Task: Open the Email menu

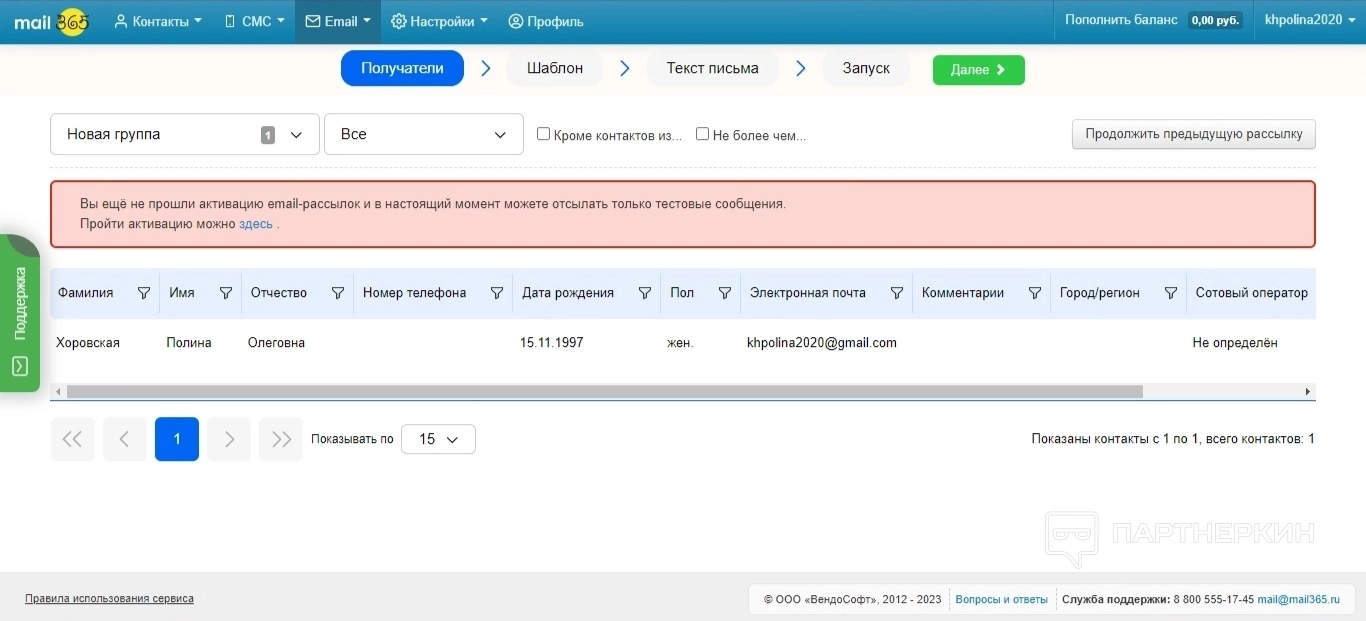Action: coord(338,21)
